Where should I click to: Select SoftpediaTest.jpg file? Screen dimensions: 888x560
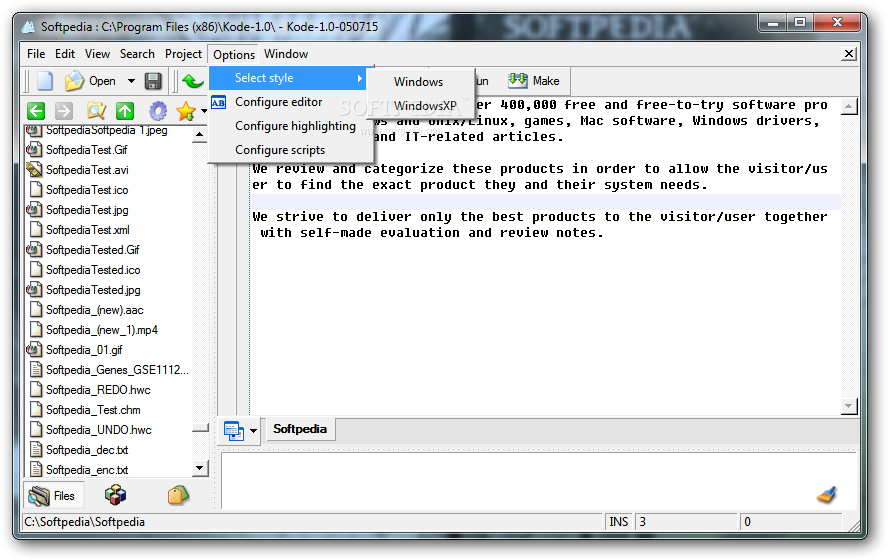click(x=87, y=210)
